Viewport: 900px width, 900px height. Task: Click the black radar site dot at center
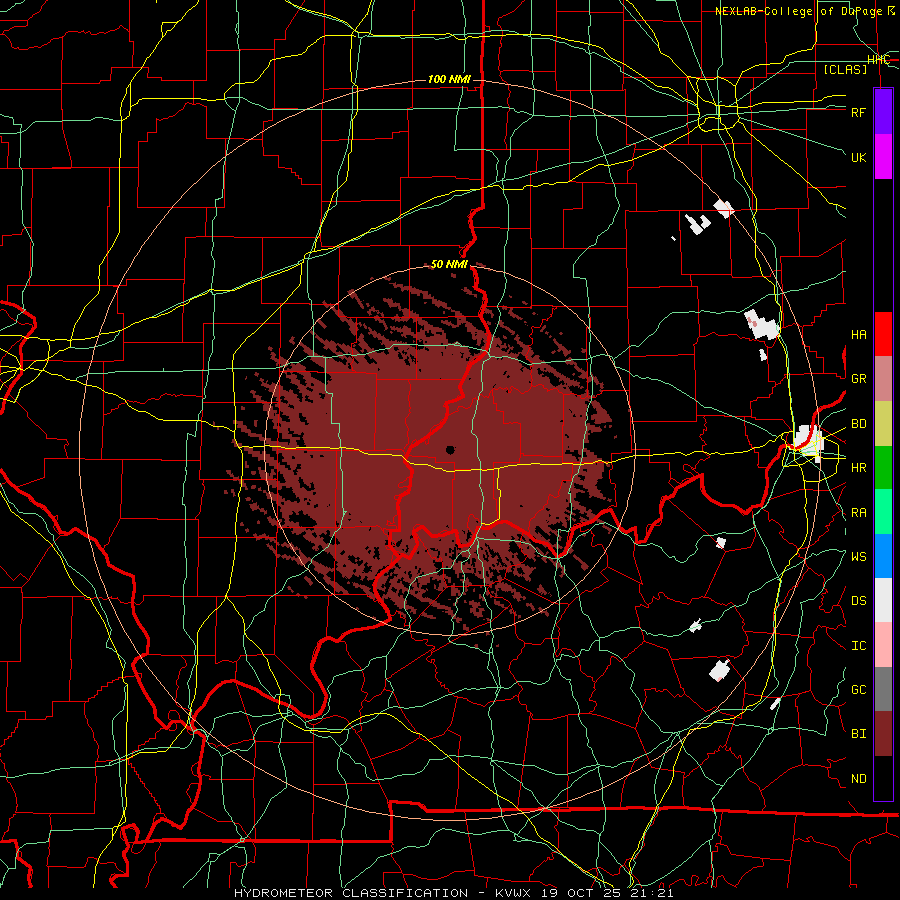(x=450, y=450)
